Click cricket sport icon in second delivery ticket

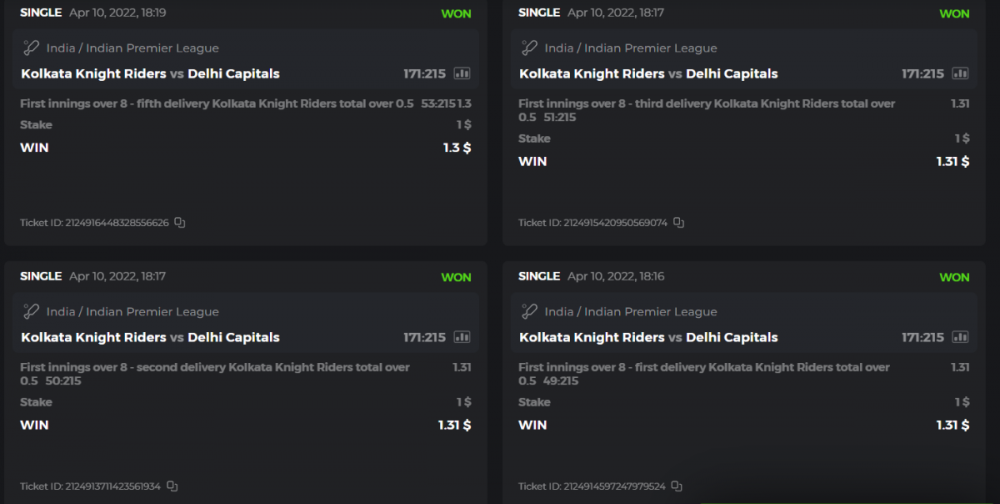tap(31, 312)
